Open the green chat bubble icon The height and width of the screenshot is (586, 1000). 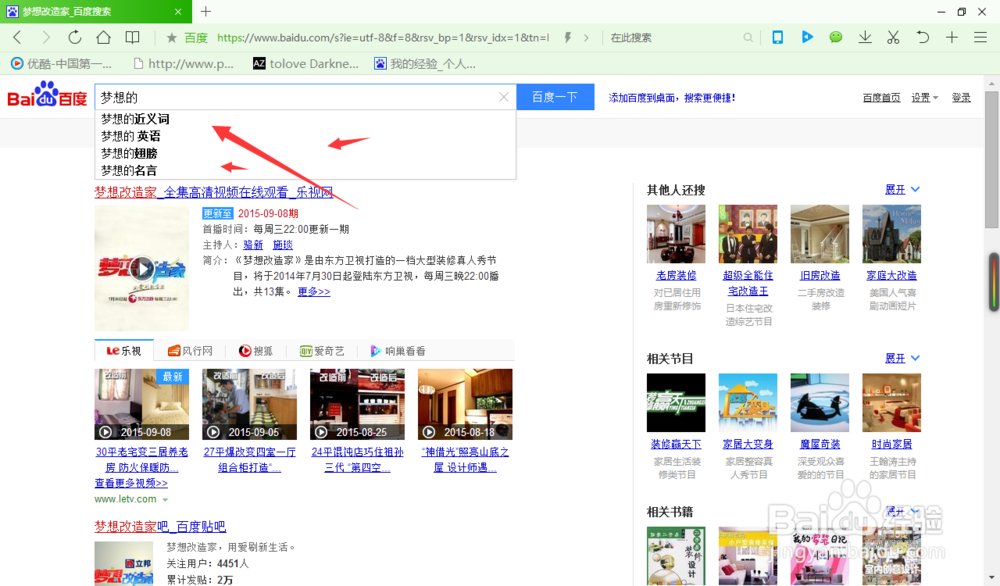pos(835,38)
